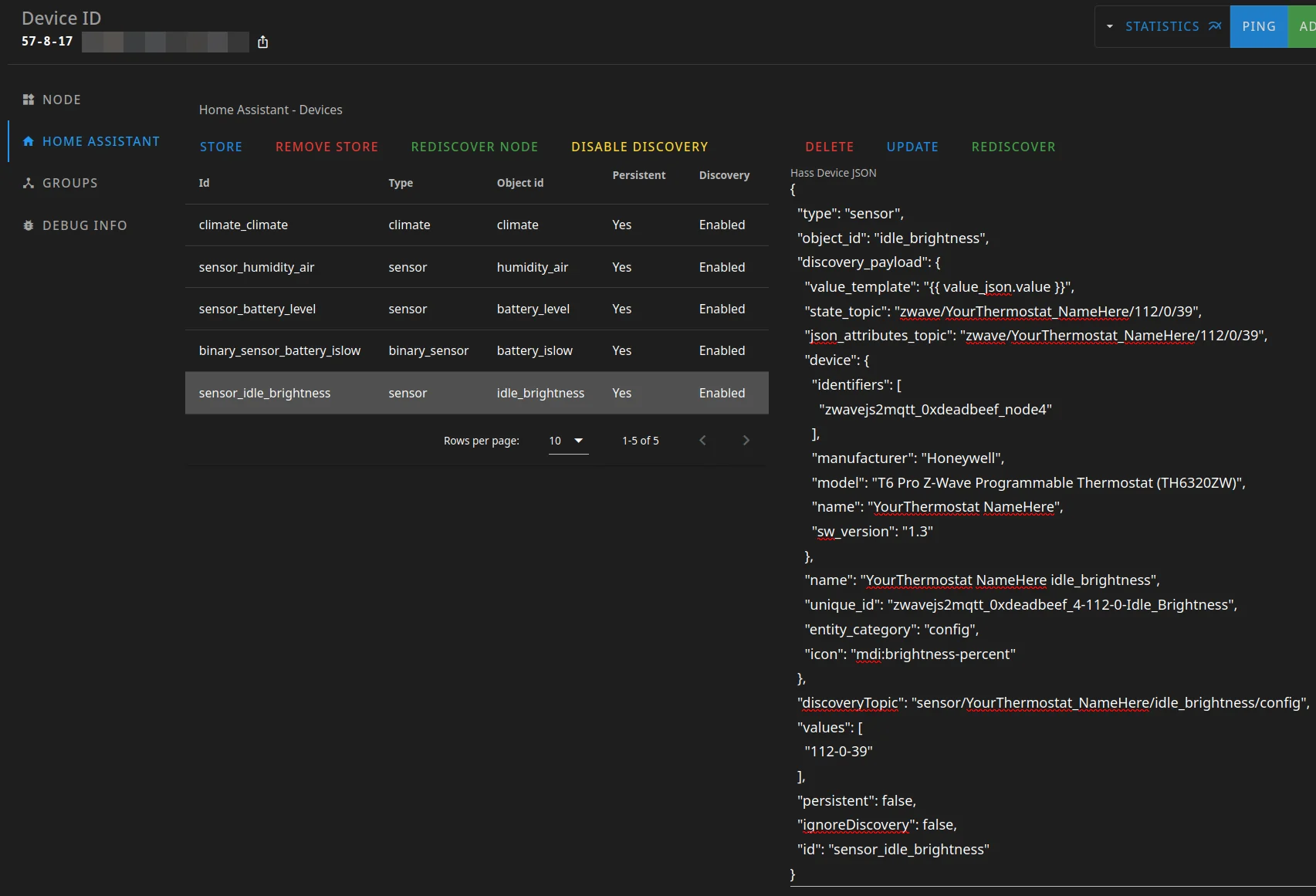This screenshot has height=896, width=1316.
Task: Go to next table page
Action: pyautogui.click(x=746, y=441)
